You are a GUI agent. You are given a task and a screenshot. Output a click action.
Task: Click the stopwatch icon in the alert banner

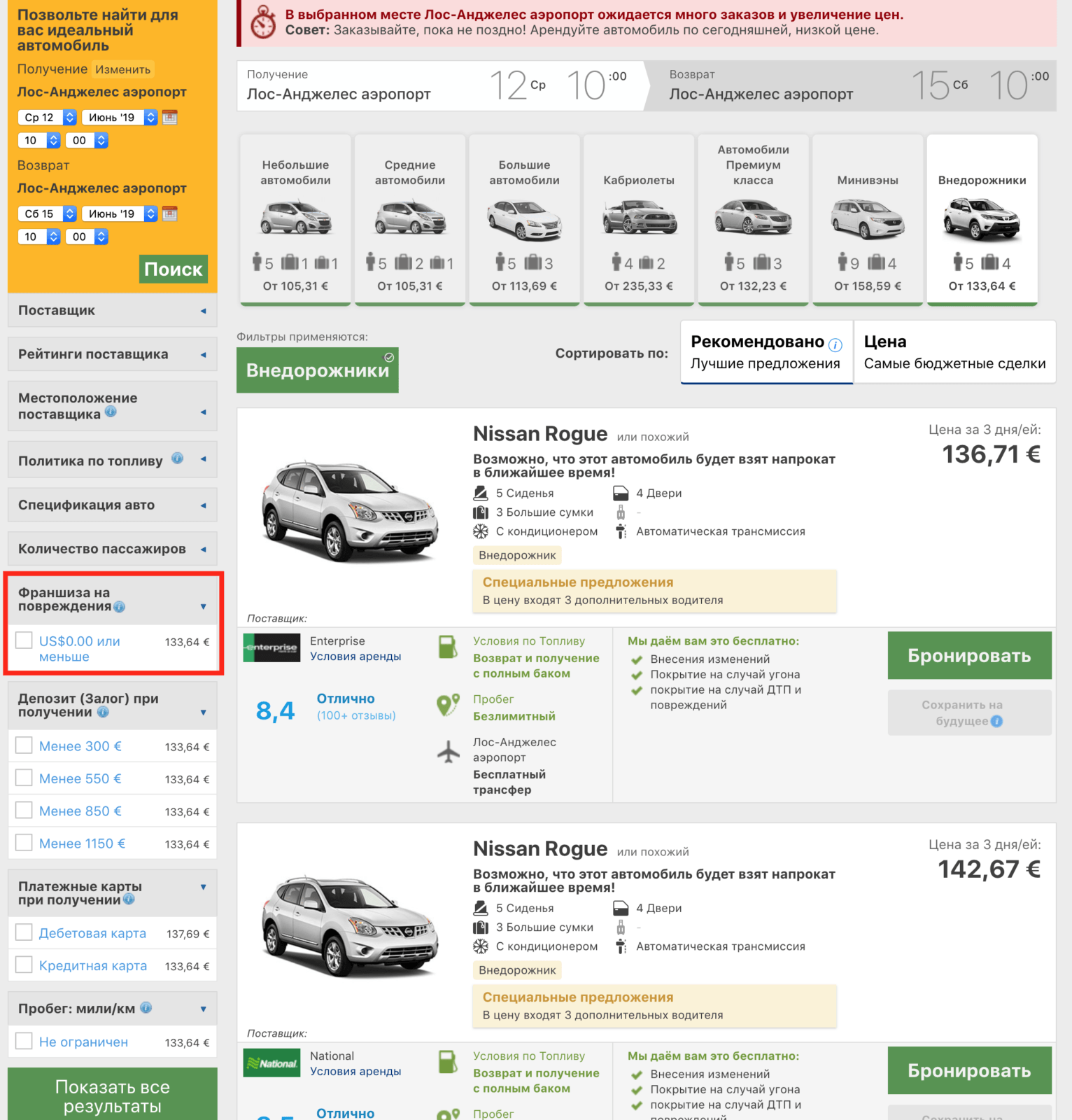(x=263, y=22)
